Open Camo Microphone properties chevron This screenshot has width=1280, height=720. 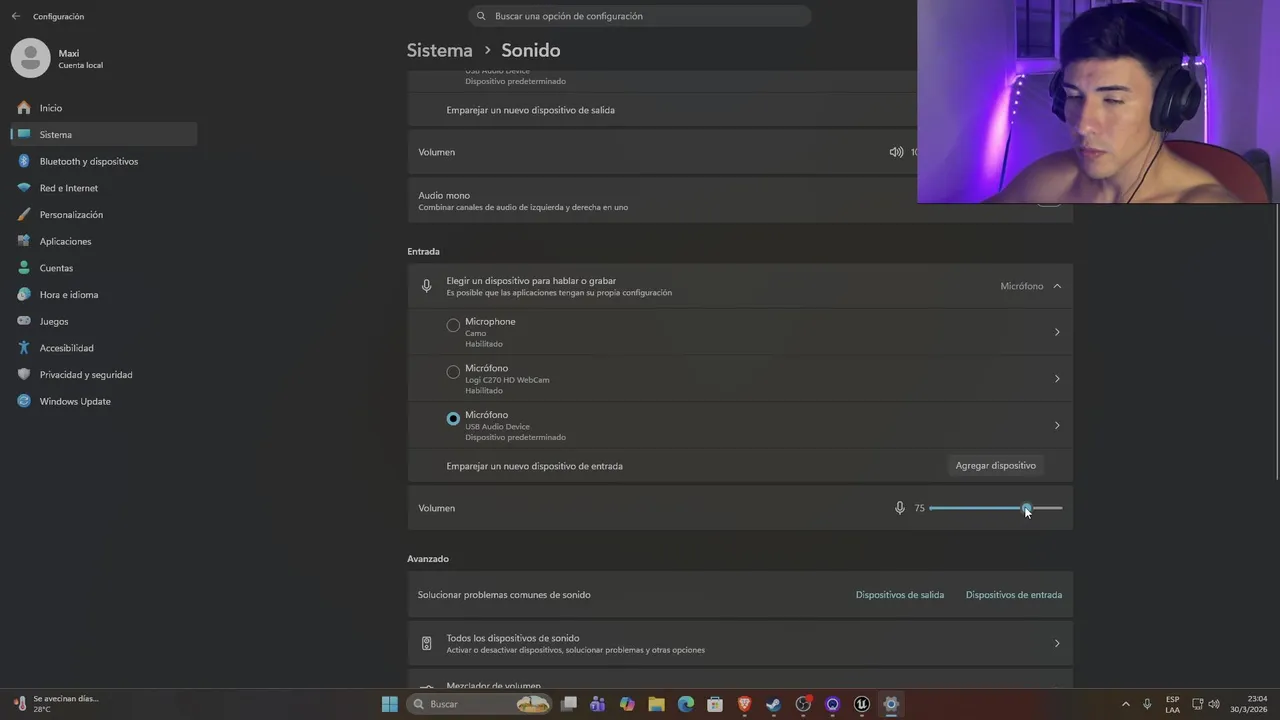[1057, 332]
